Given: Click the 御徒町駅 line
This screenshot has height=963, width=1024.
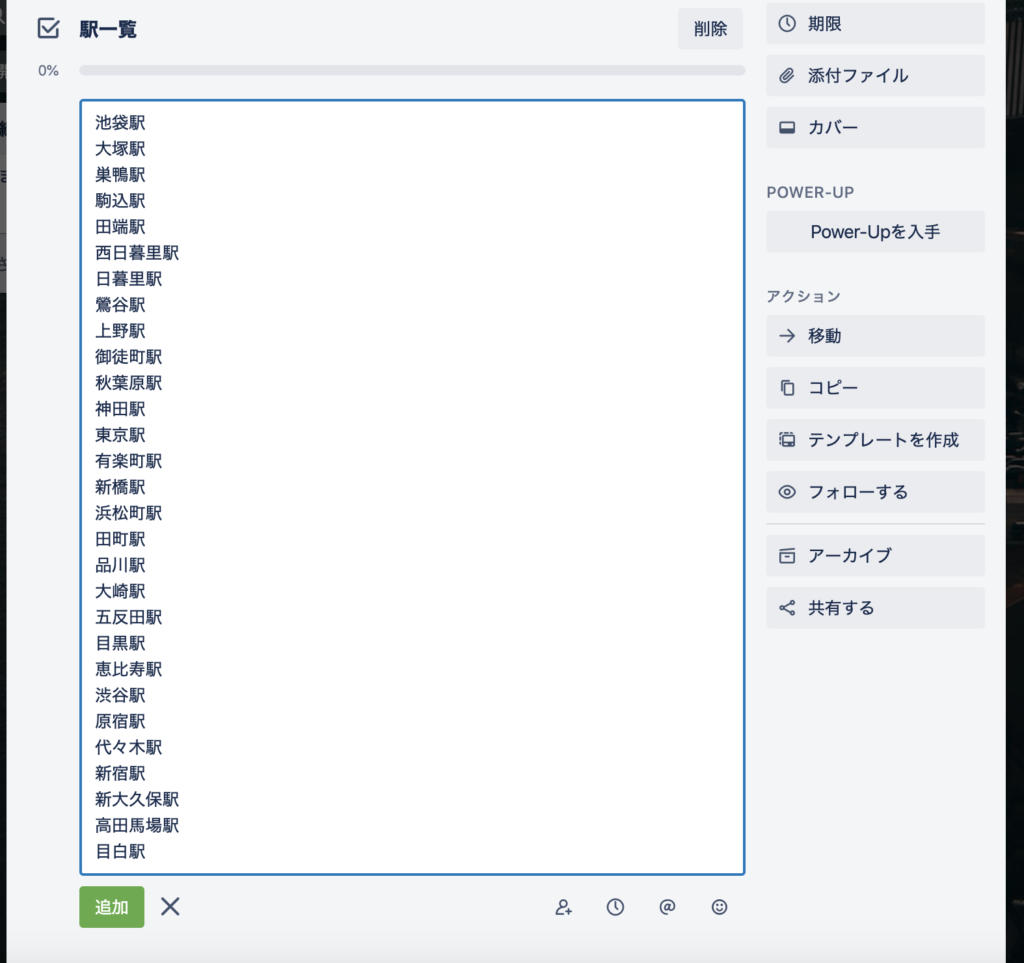Looking at the screenshot, I should pyautogui.click(x=129, y=357).
